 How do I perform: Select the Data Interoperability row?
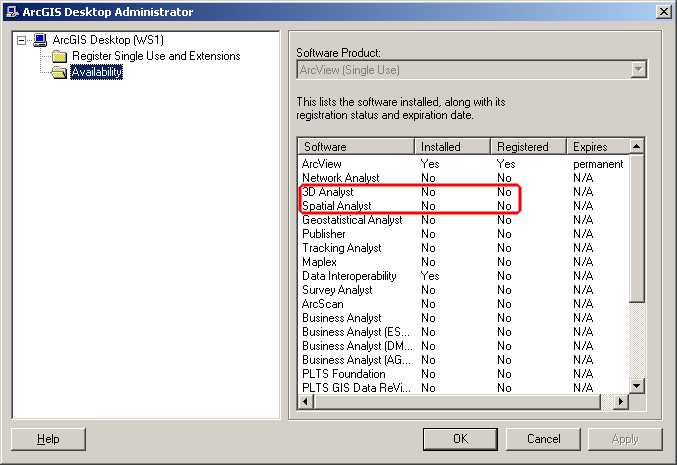(464, 276)
